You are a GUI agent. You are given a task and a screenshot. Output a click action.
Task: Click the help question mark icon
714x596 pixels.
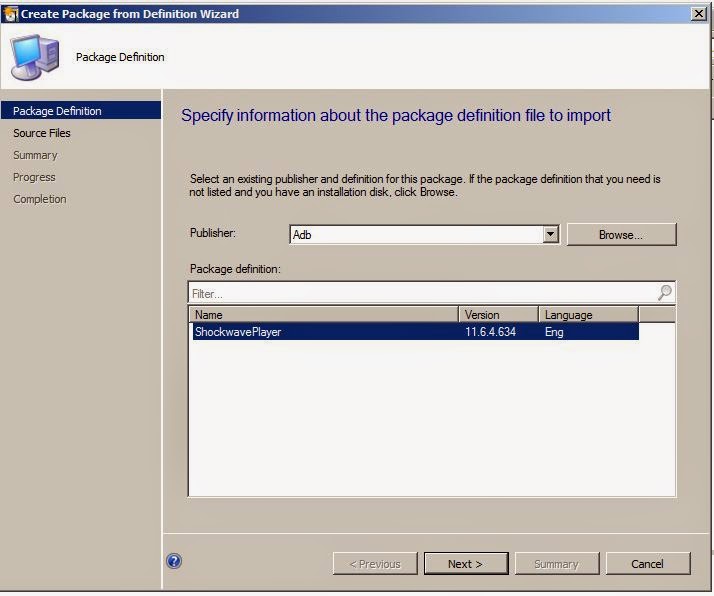174,561
